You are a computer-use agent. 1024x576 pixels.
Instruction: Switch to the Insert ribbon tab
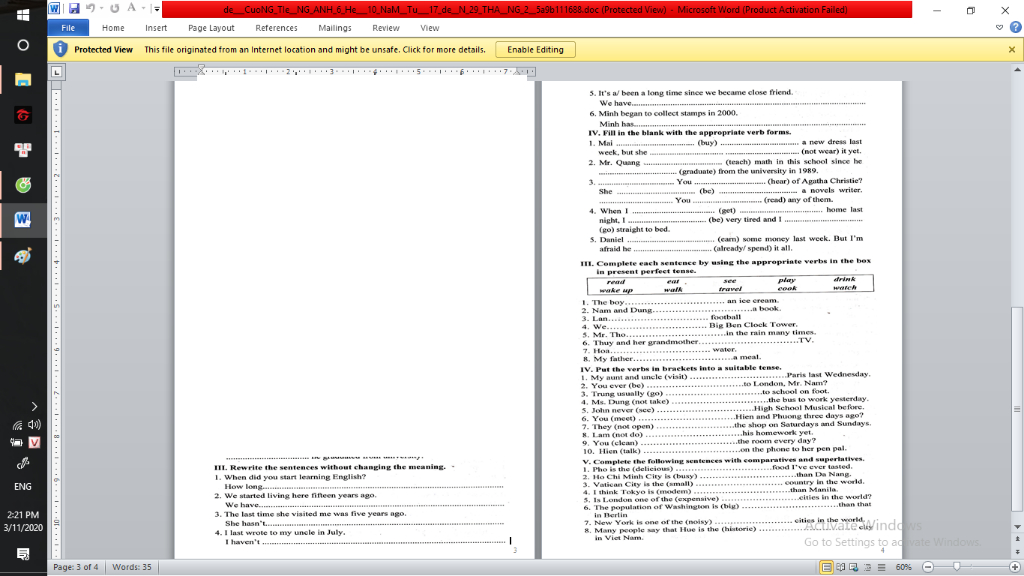156,28
